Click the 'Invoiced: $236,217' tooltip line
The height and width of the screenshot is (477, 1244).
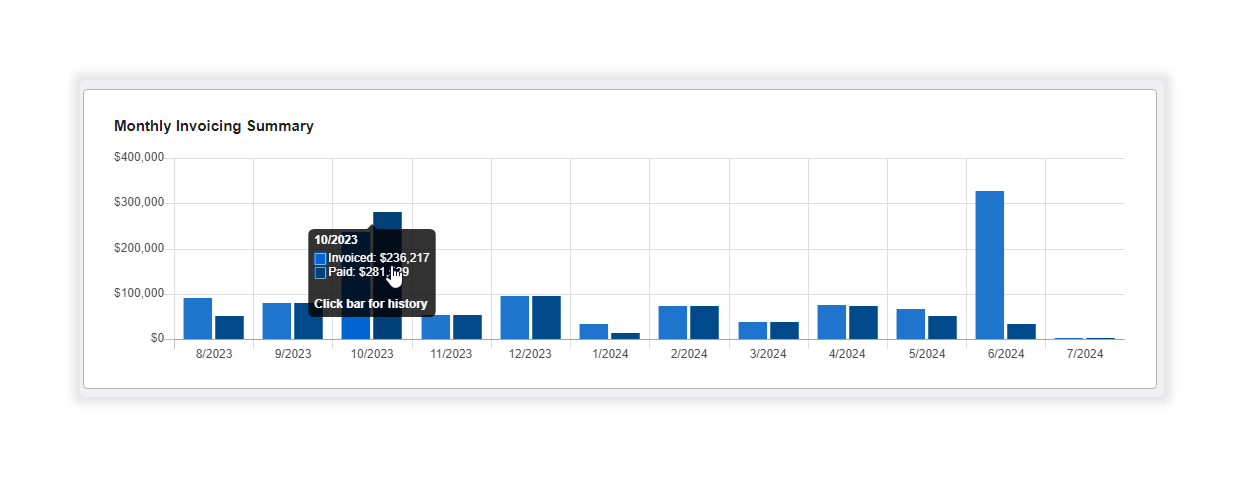pyautogui.click(x=379, y=258)
